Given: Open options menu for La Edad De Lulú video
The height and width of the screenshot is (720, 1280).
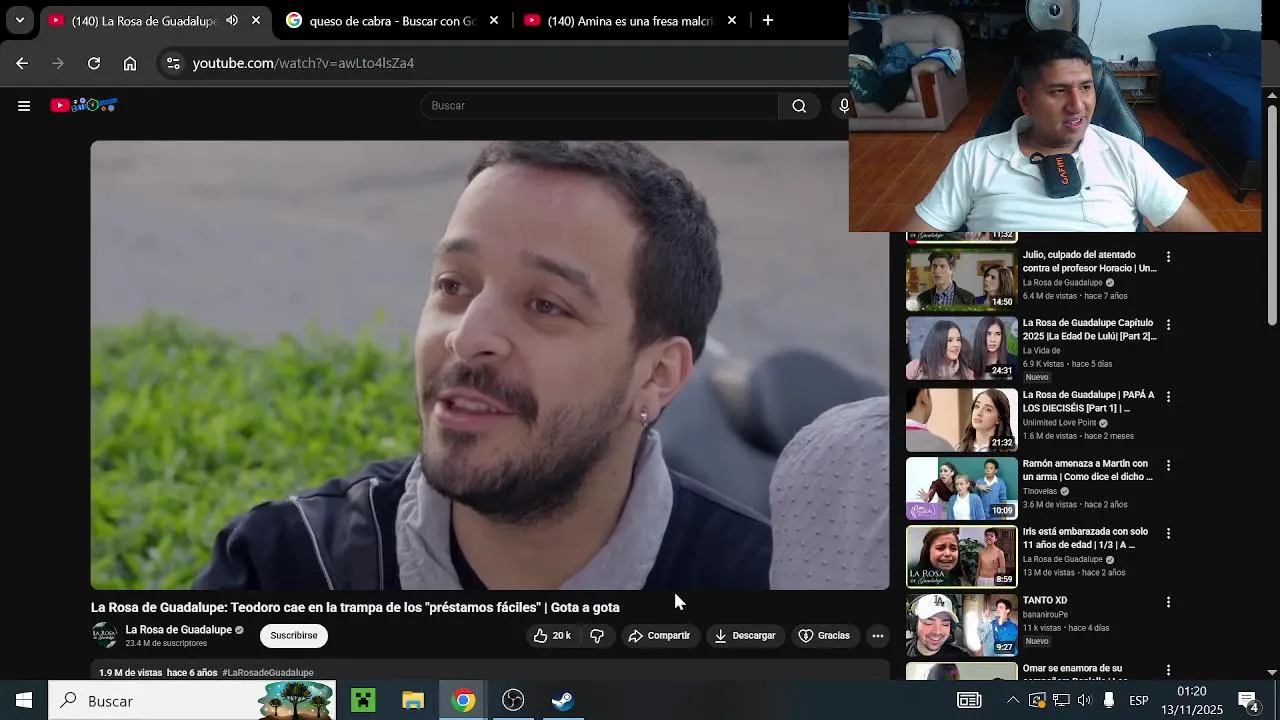Looking at the screenshot, I should 1168,325.
